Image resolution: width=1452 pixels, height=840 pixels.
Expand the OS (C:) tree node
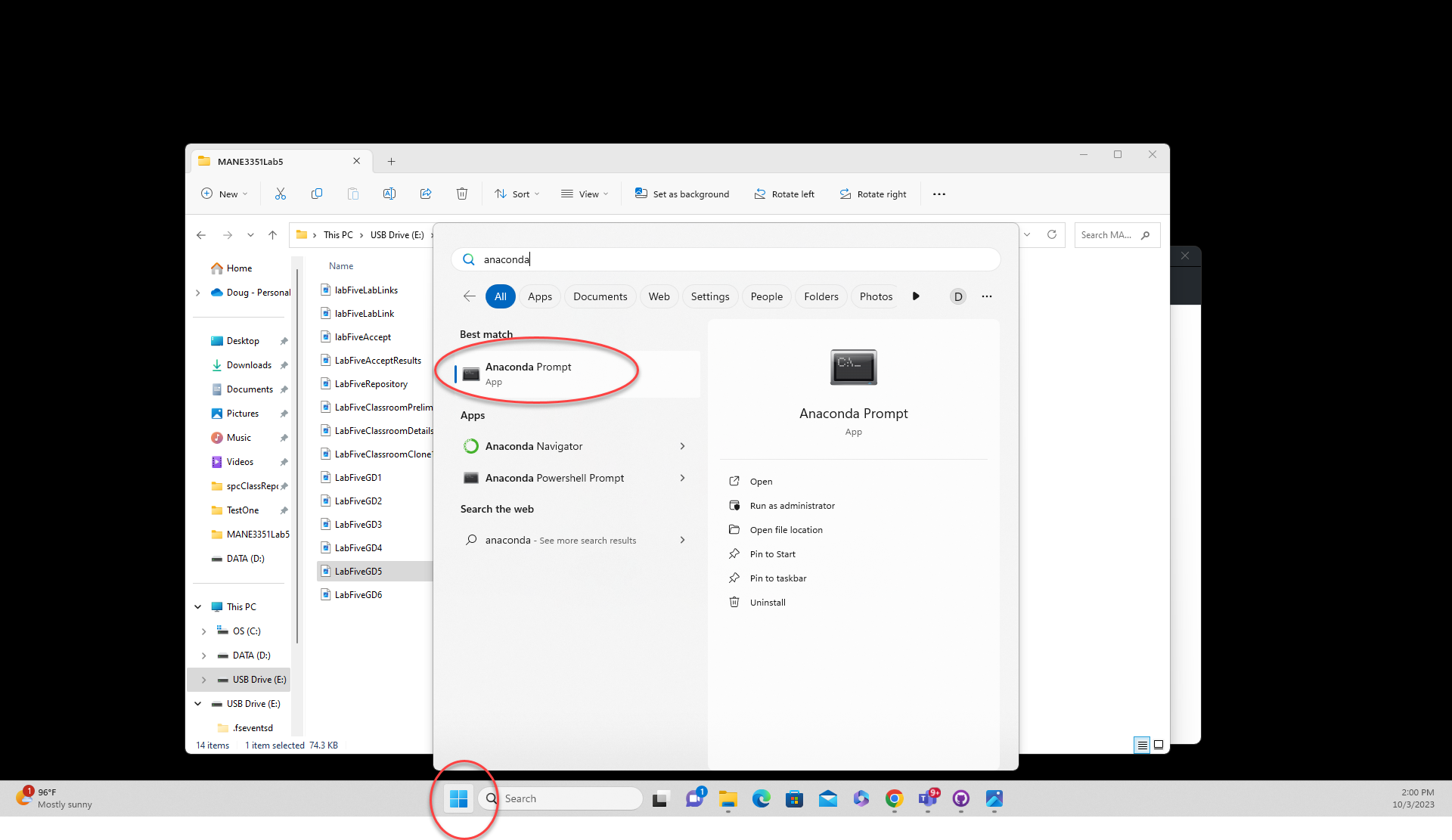tap(203, 631)
